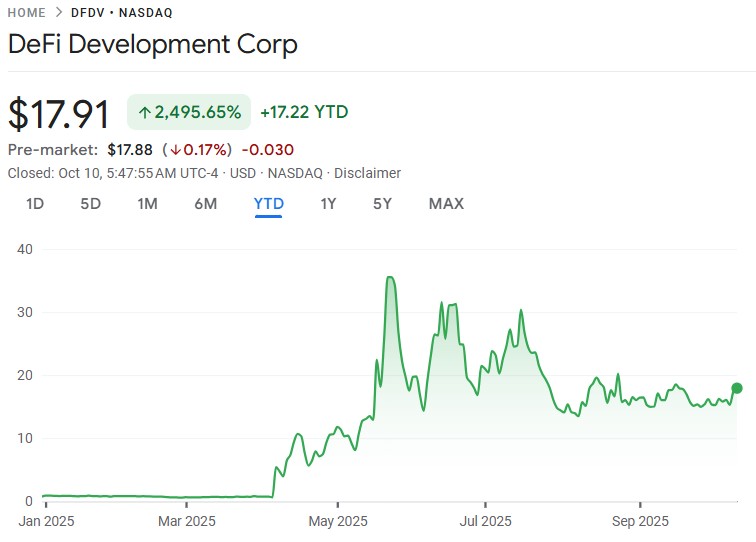Click the +17.22 YTD change text
The width and height of the screenshot is (756, 542).
coord(304,112)
